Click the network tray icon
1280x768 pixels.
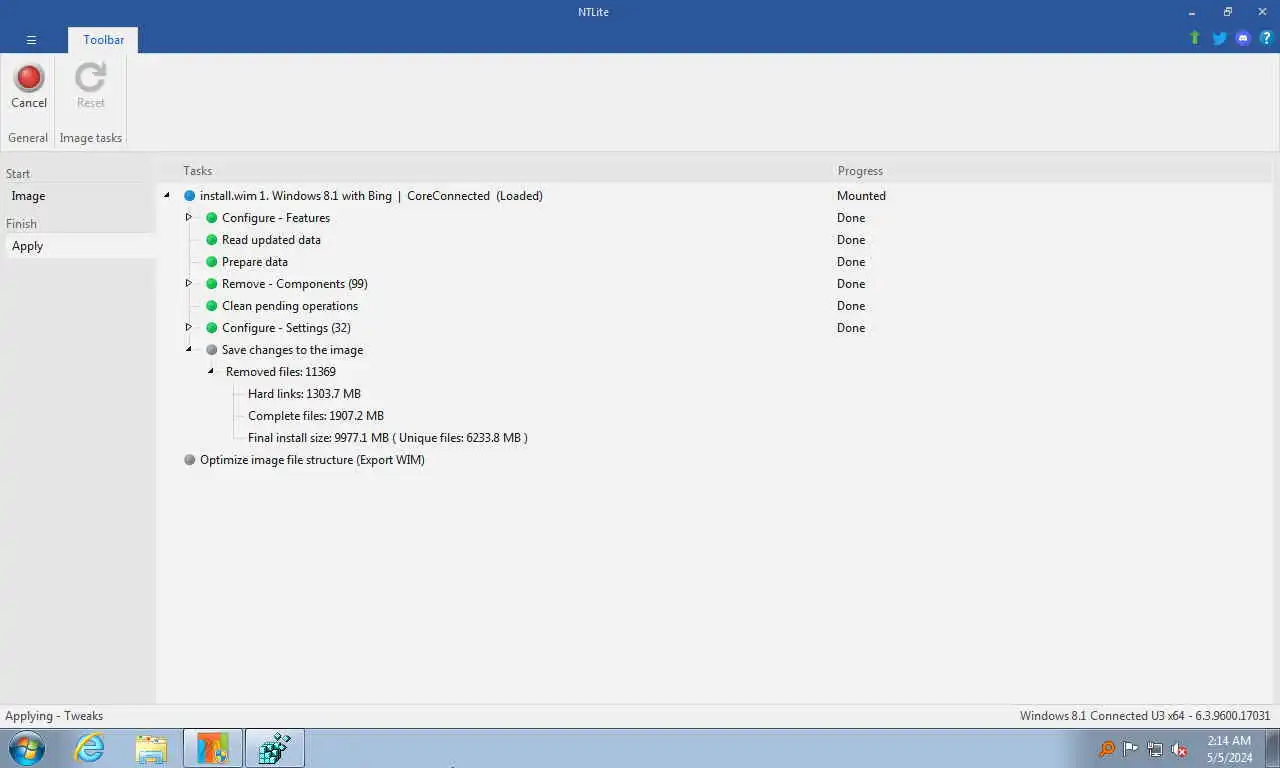[1155, 749]
